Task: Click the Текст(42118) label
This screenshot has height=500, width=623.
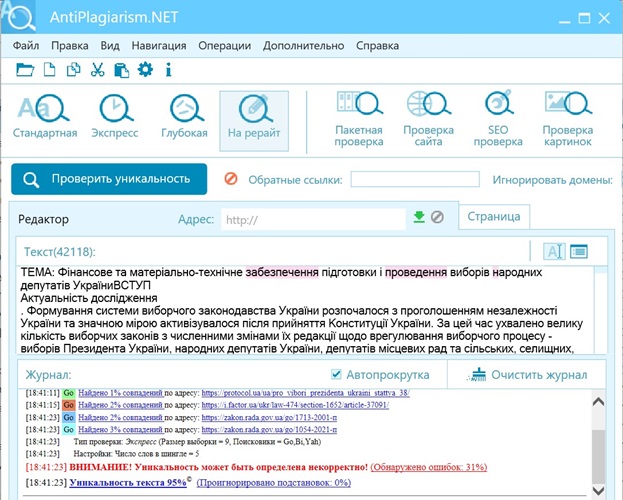Action: (60, 252)
